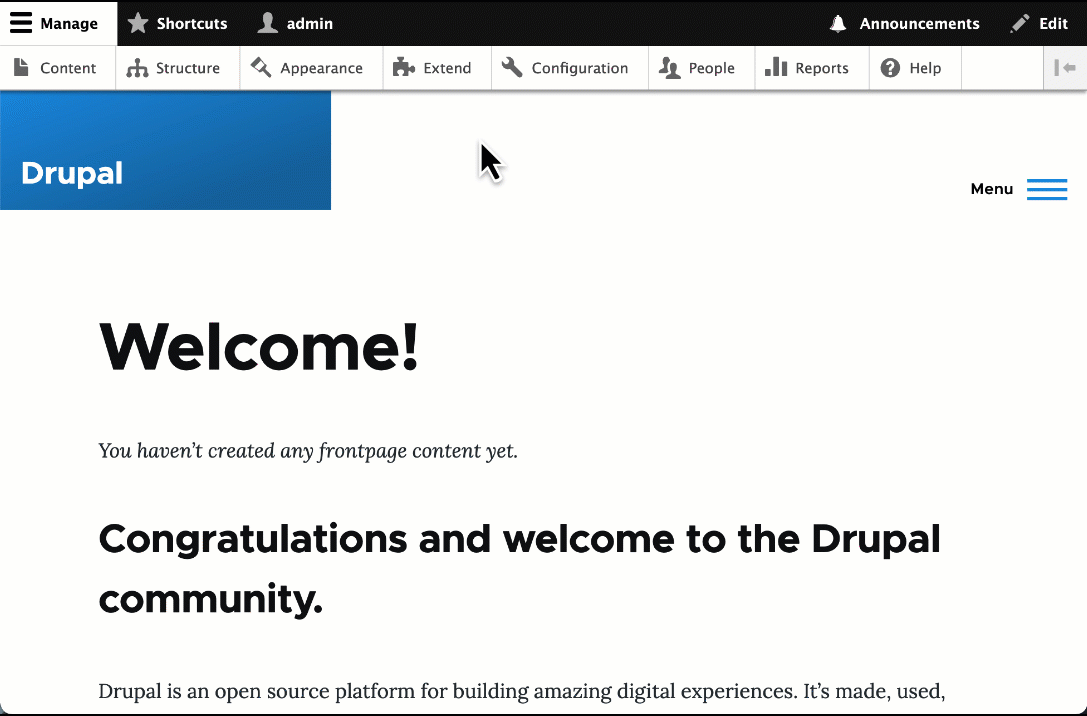Click the People users icon
The height and width of the screenshot is (716, 1087).
coord(670,68)
